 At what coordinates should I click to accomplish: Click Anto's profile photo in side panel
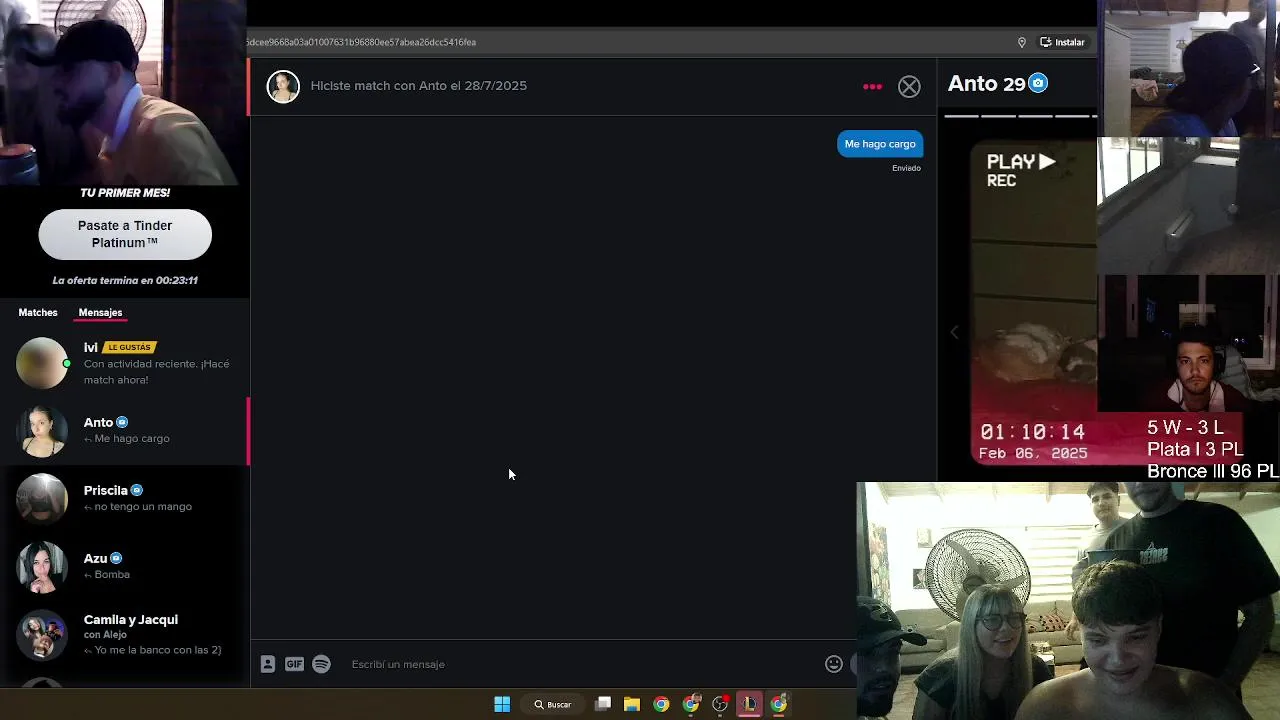[1035, 300]
